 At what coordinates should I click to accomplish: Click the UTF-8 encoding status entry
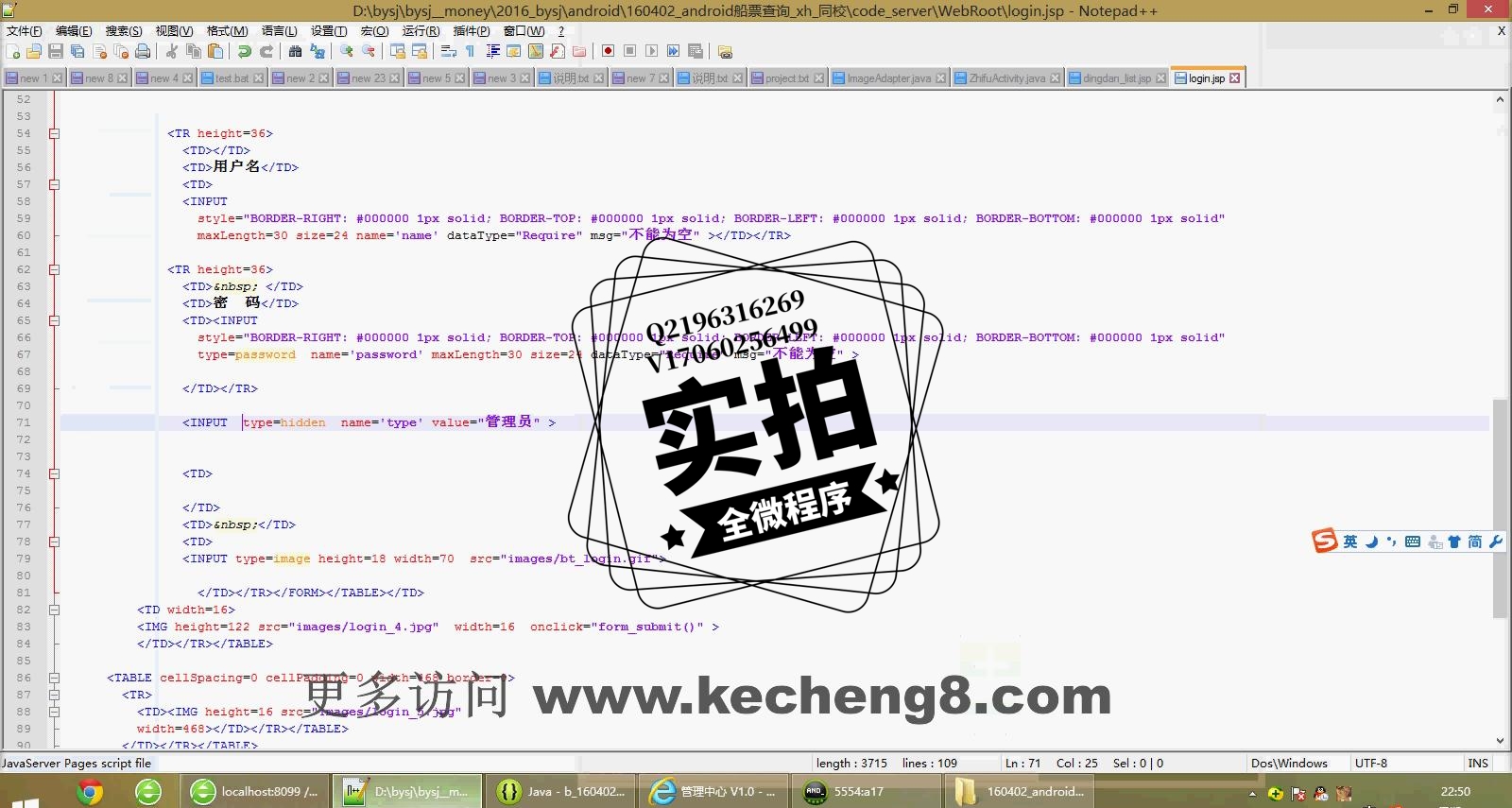[1371, 764]
